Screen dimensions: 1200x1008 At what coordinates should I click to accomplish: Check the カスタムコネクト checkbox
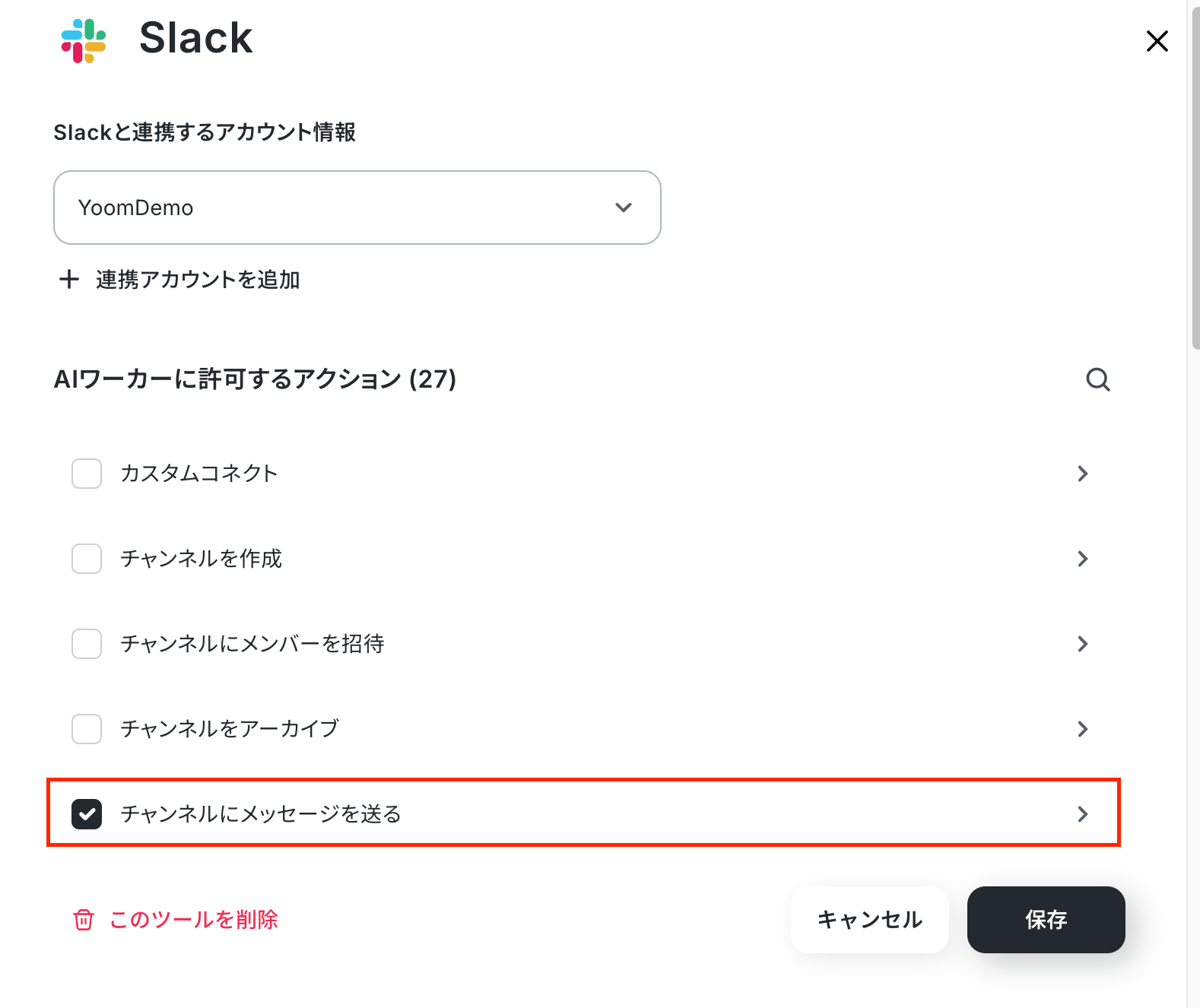point(87,474)
